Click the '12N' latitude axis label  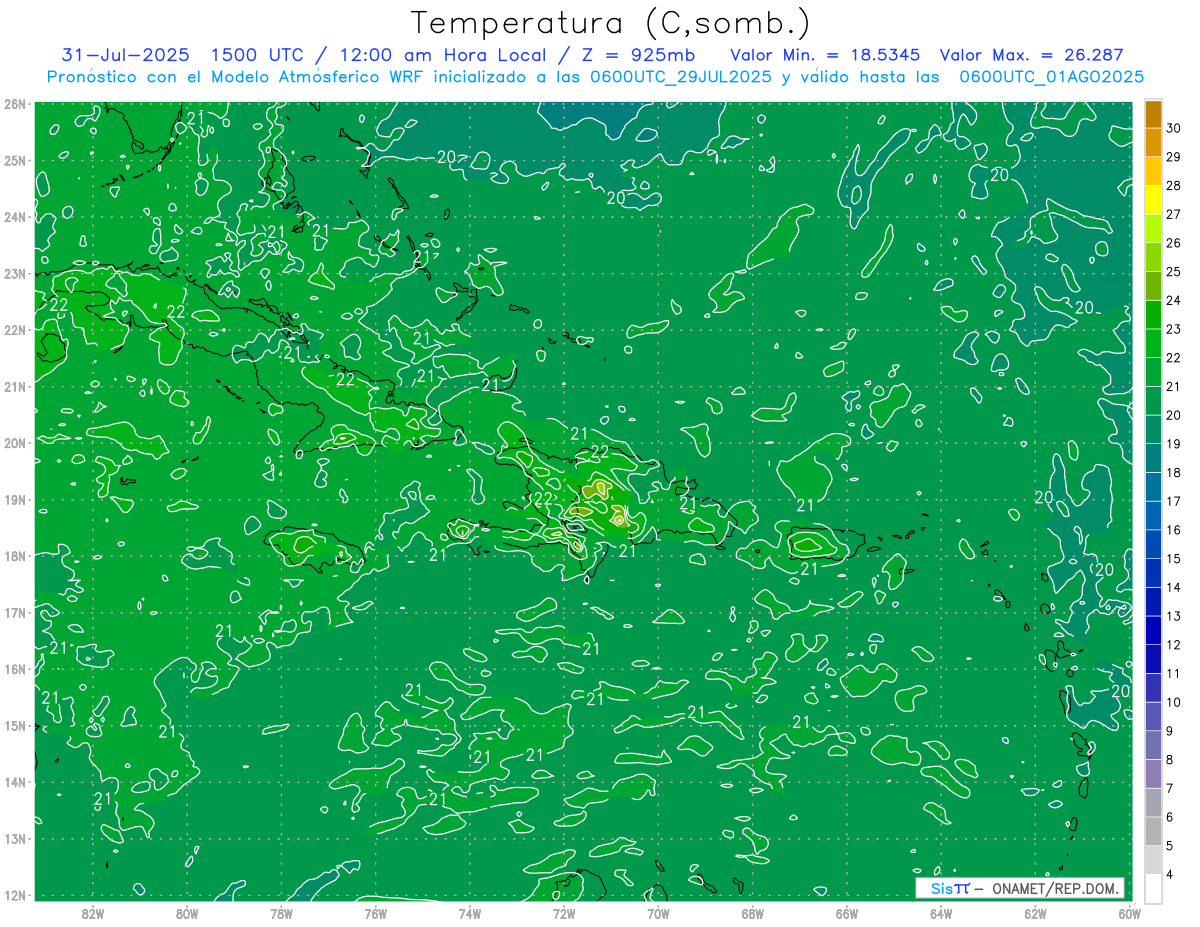[x=15, y=895]
